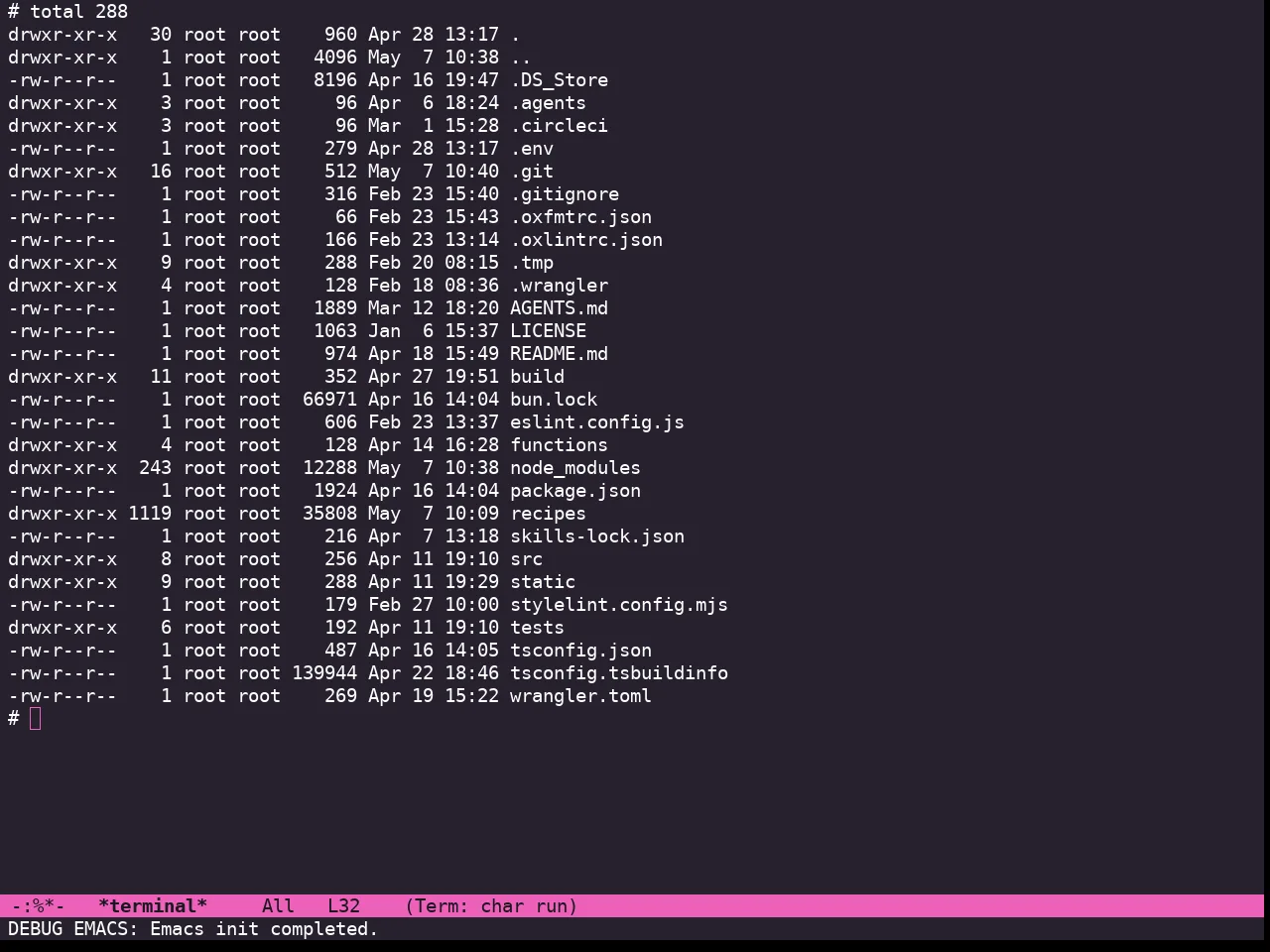Click the wrangler.toml file name

tap(580, 696)
